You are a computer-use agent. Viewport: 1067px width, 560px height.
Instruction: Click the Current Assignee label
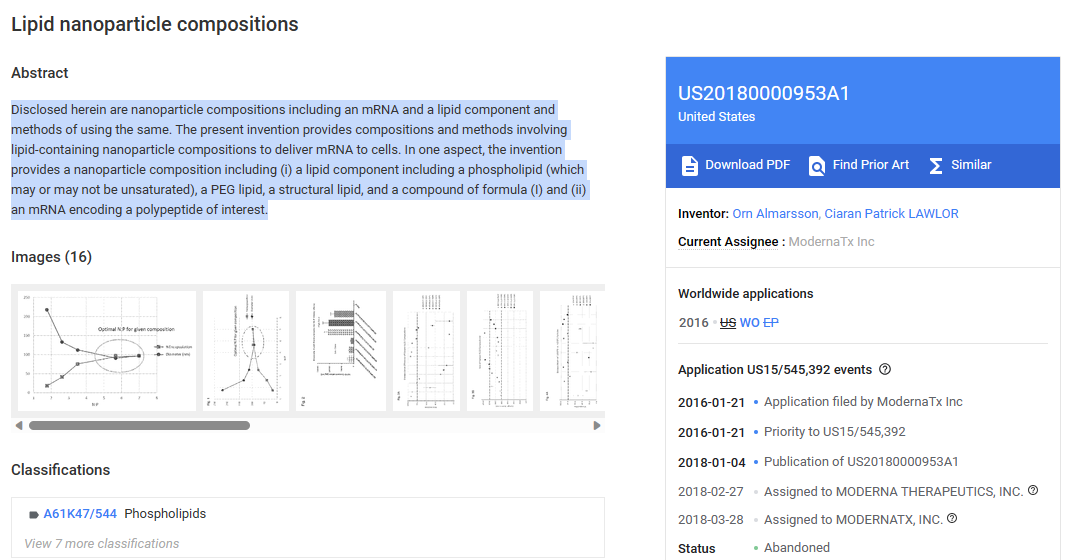tap(727, 242)
